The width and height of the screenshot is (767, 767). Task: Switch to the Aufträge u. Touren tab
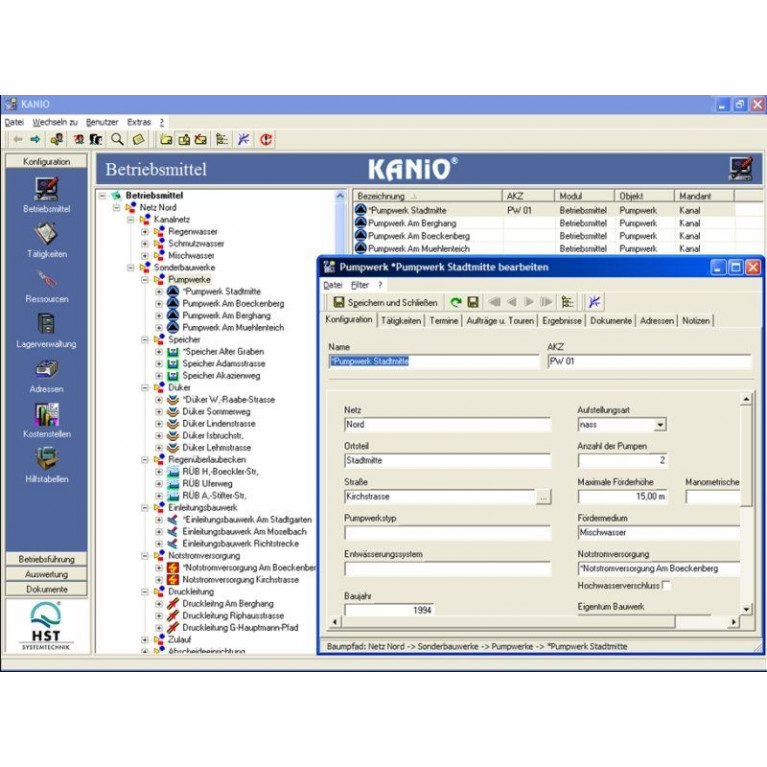point(500,321)
